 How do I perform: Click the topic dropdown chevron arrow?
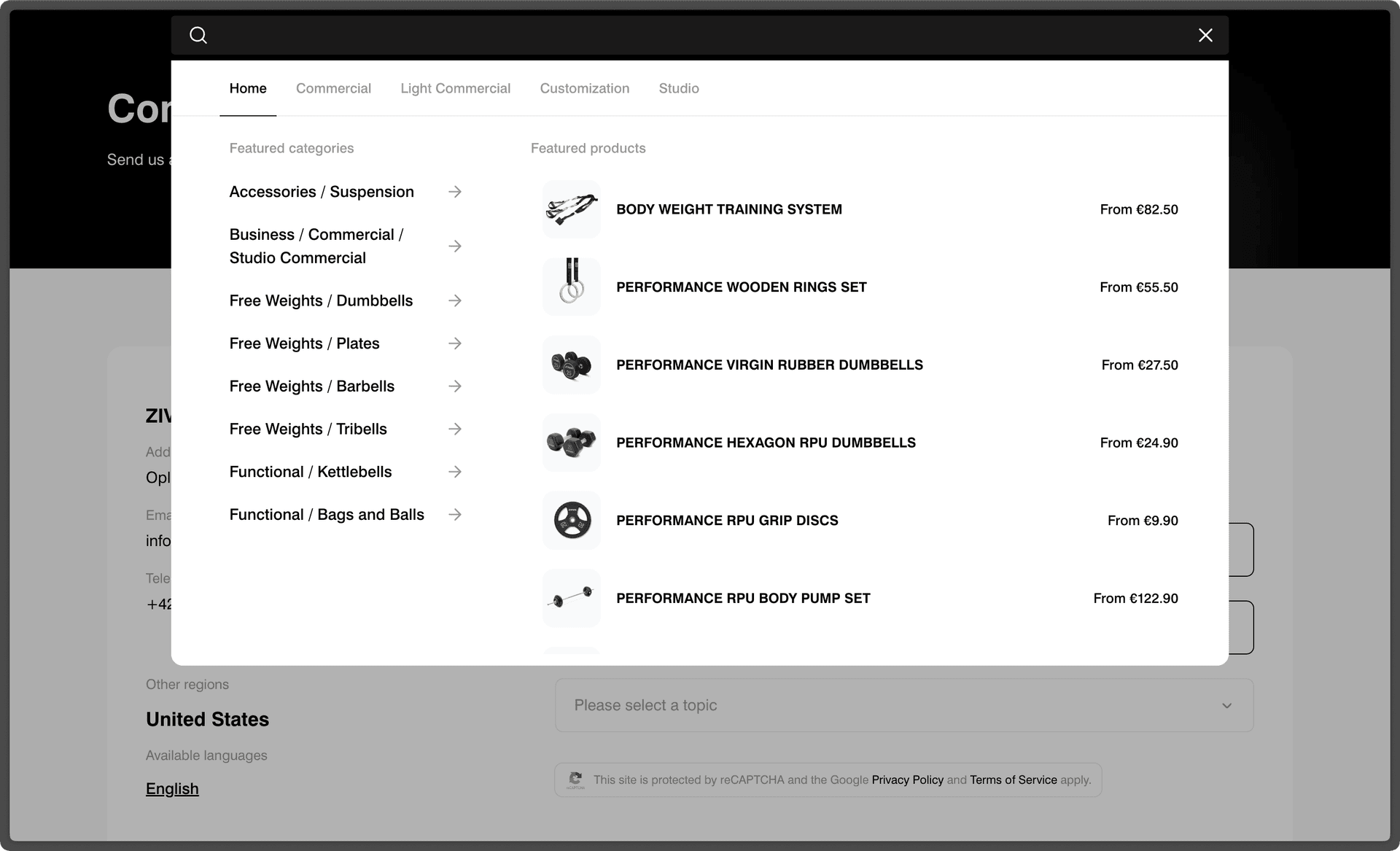pyautogui.click(x=1226, y=706)
